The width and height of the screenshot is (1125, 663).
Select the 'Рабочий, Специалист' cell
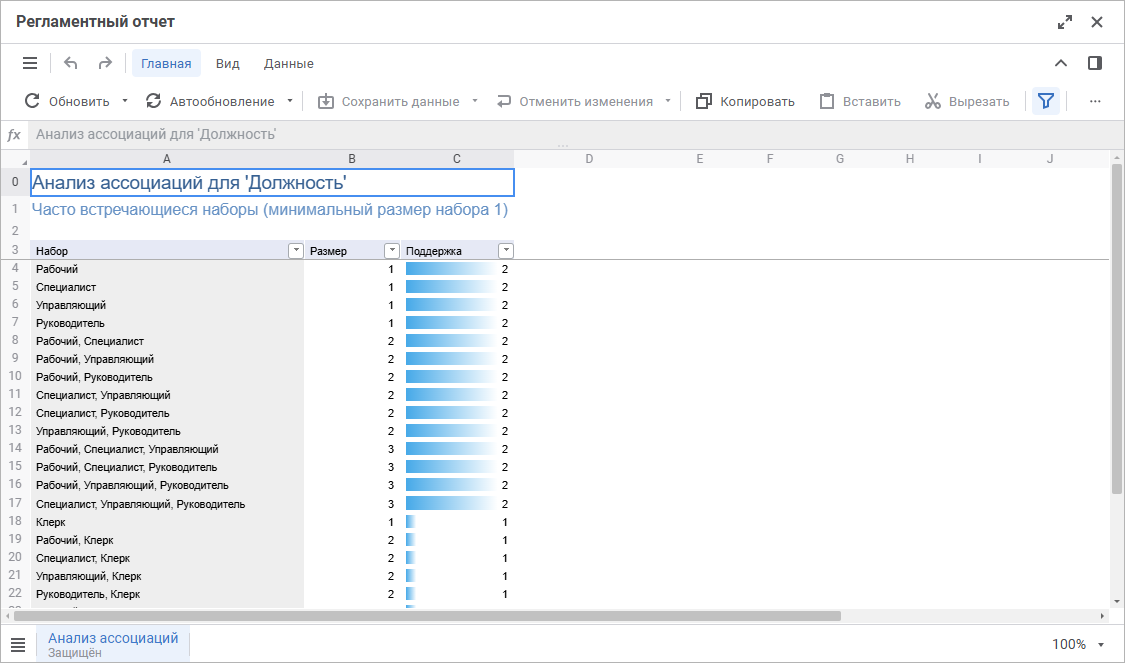pyautogui.click(x=166, y=341)
